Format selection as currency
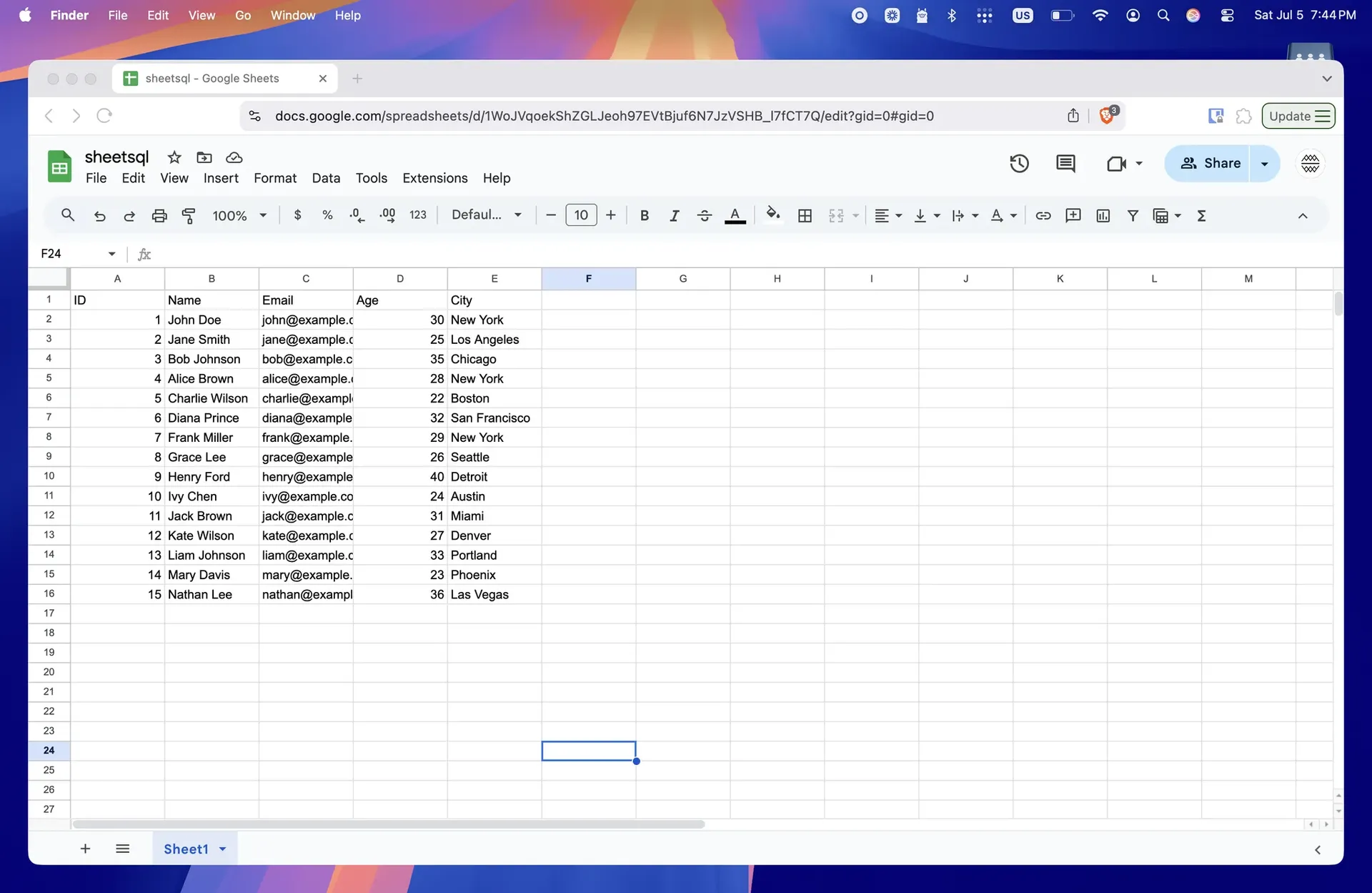The image size is (1372, 893). pos(298,215)
